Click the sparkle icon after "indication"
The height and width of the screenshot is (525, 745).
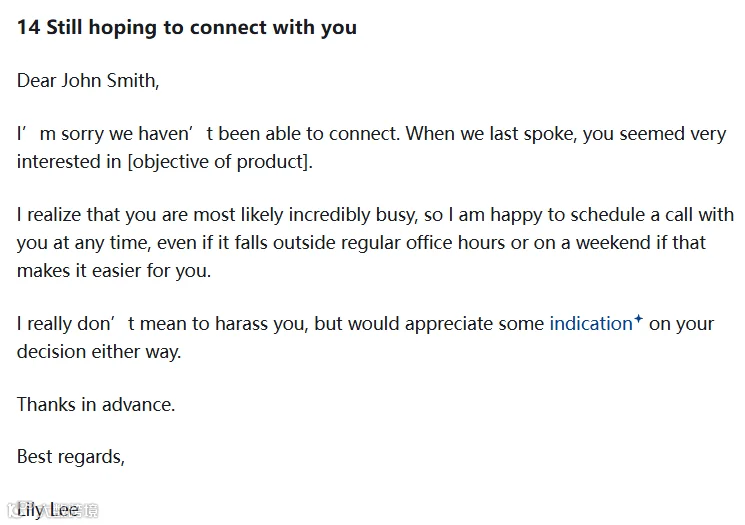click(x=639, y=318)
